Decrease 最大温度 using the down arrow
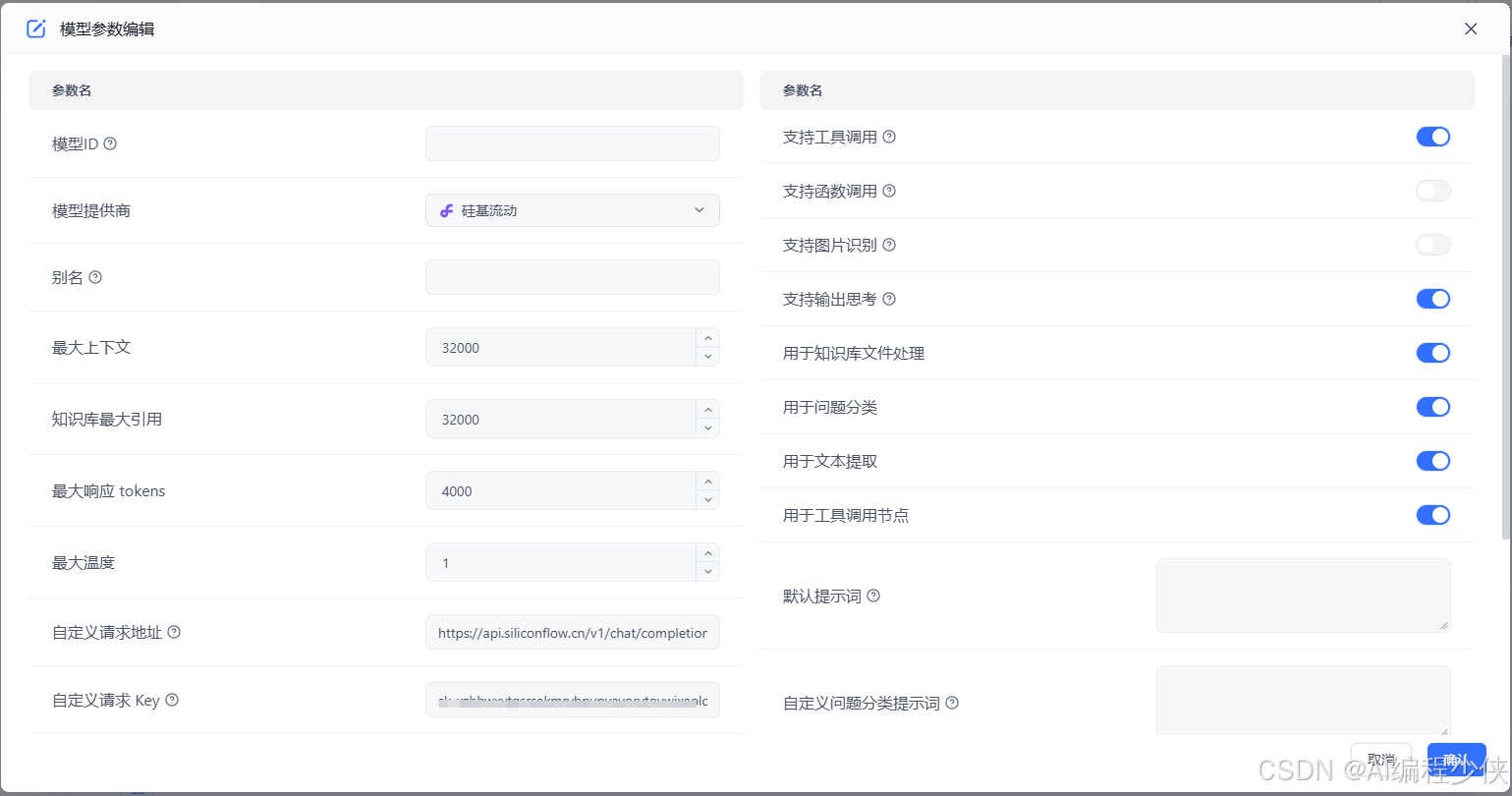Image resolution: width=1512 pixels, height=796 pixels. pyautogui.click(x=707, y=570)
